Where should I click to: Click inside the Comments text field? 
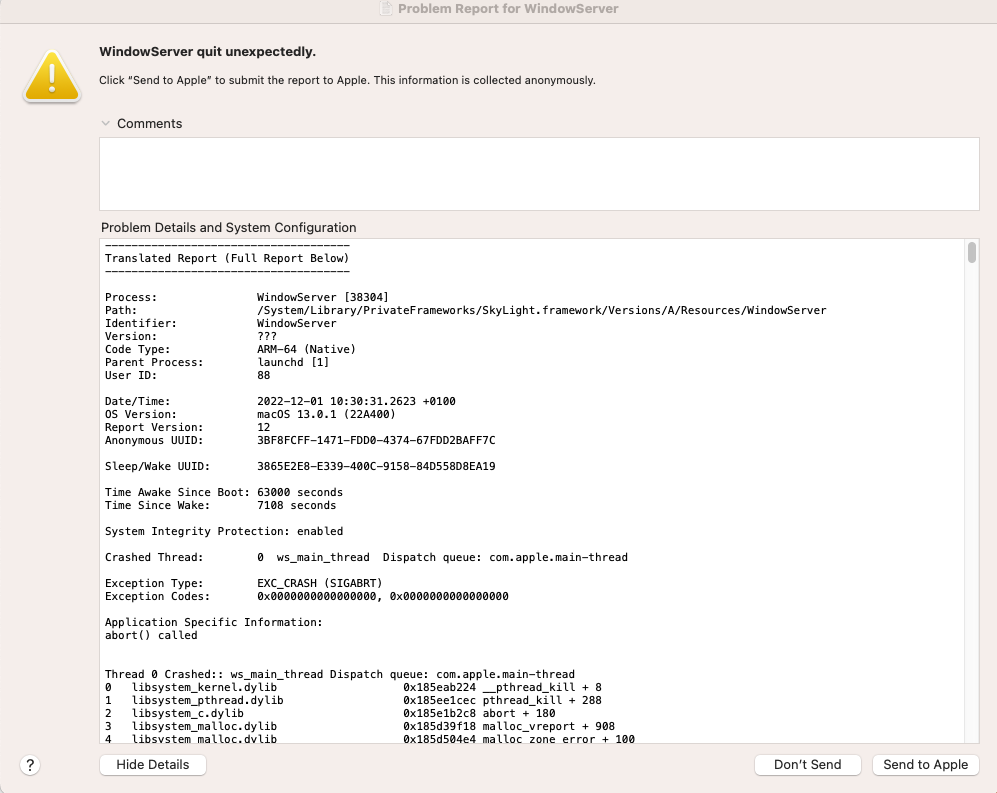(539, 174)
